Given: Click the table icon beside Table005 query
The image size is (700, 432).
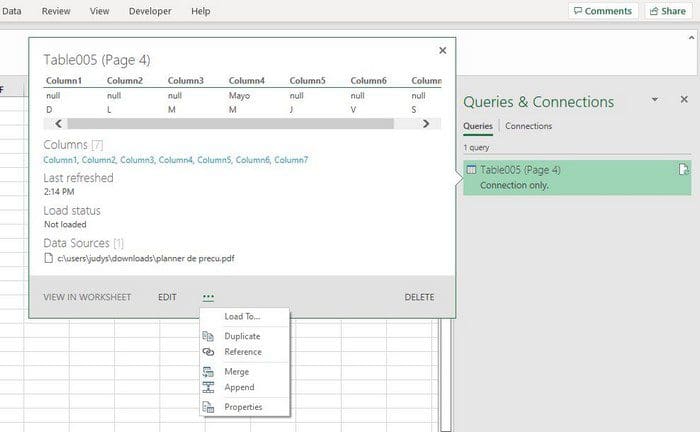Looking at the screenshot, I should click(471, 170).
